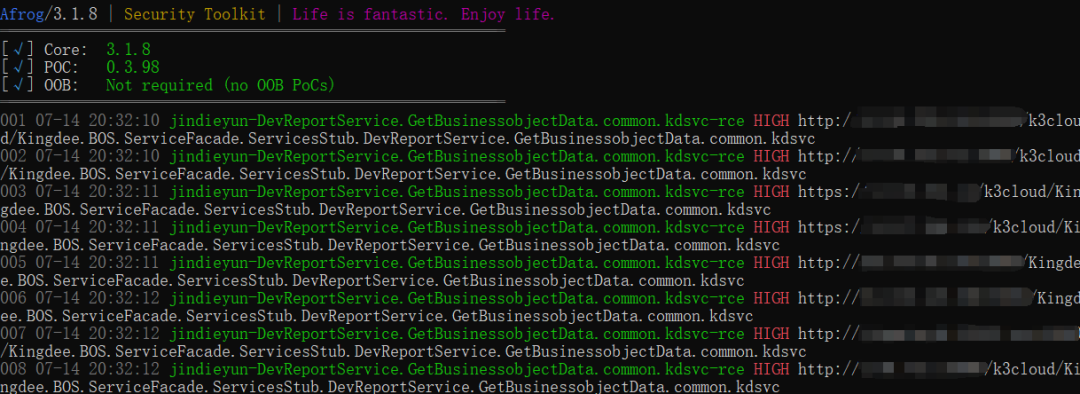Click the red HIGH label of result 008
The height and width of the screenshot is (394, 1080).
tap(771, 370)
